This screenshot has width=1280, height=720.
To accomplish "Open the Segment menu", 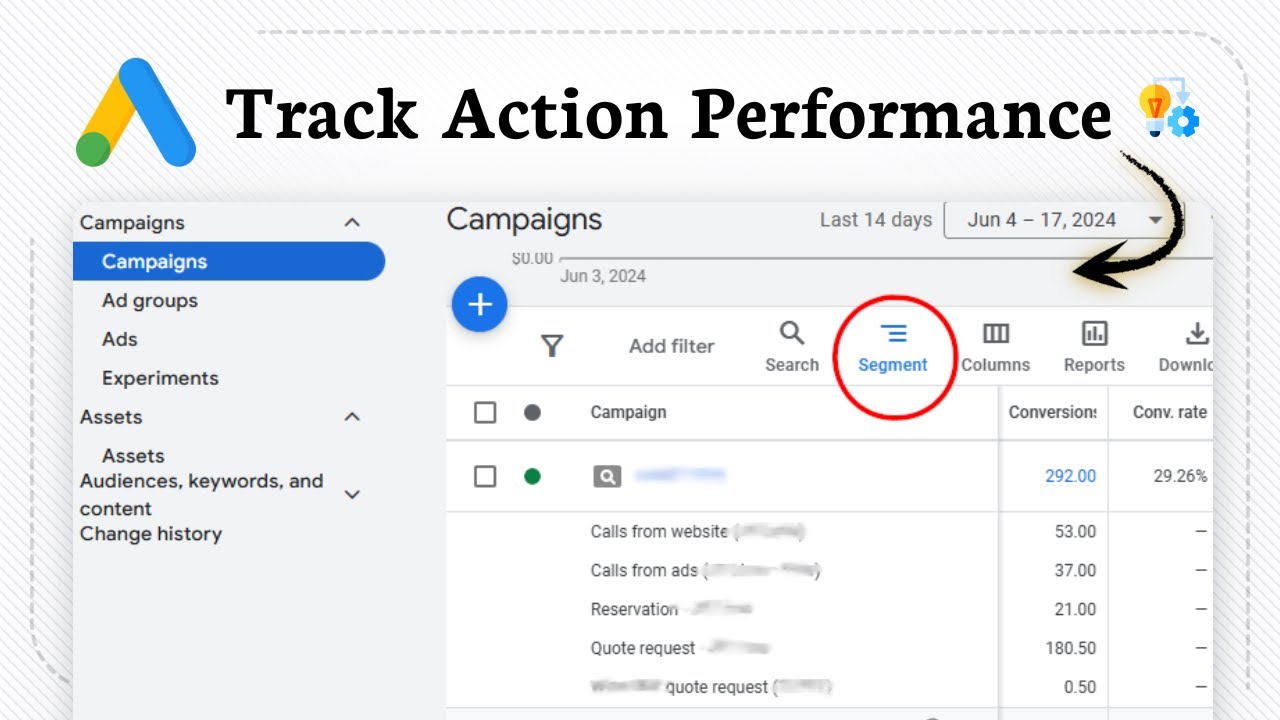I will [893, 347].
